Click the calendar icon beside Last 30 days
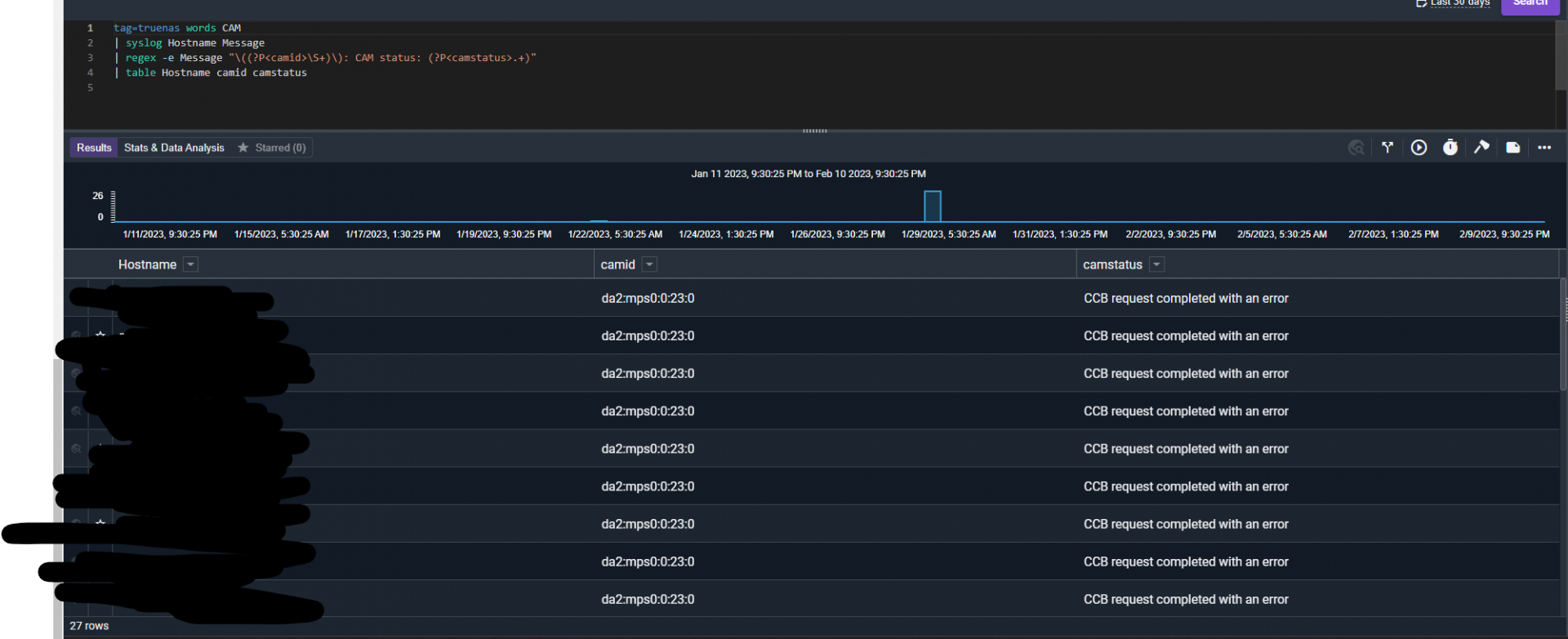Viewport: 1568px width, 639px height. coord(1421,3)
